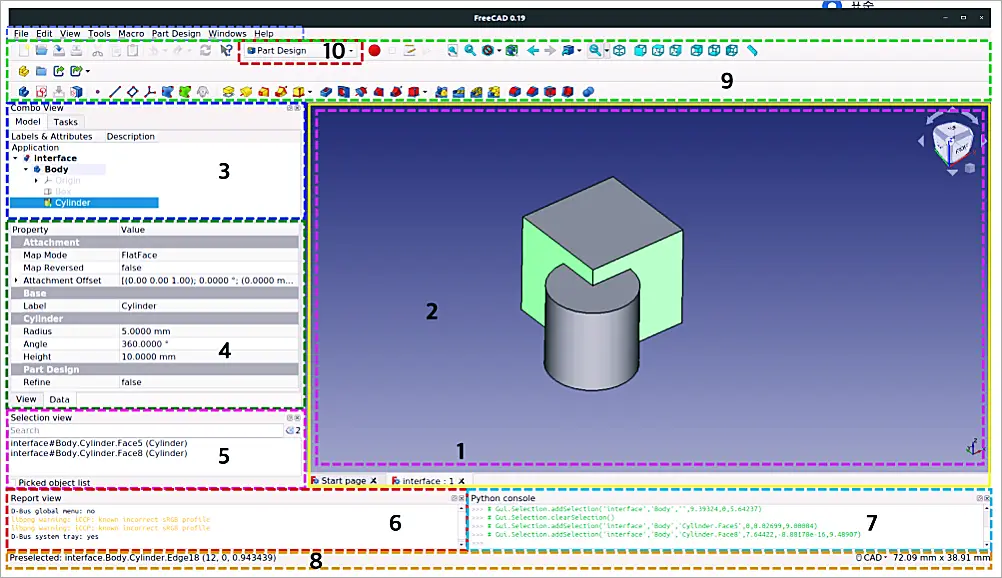
Task: Click the Refresh recompute icon
Action: pyautogui.click(x=205, y=51)
